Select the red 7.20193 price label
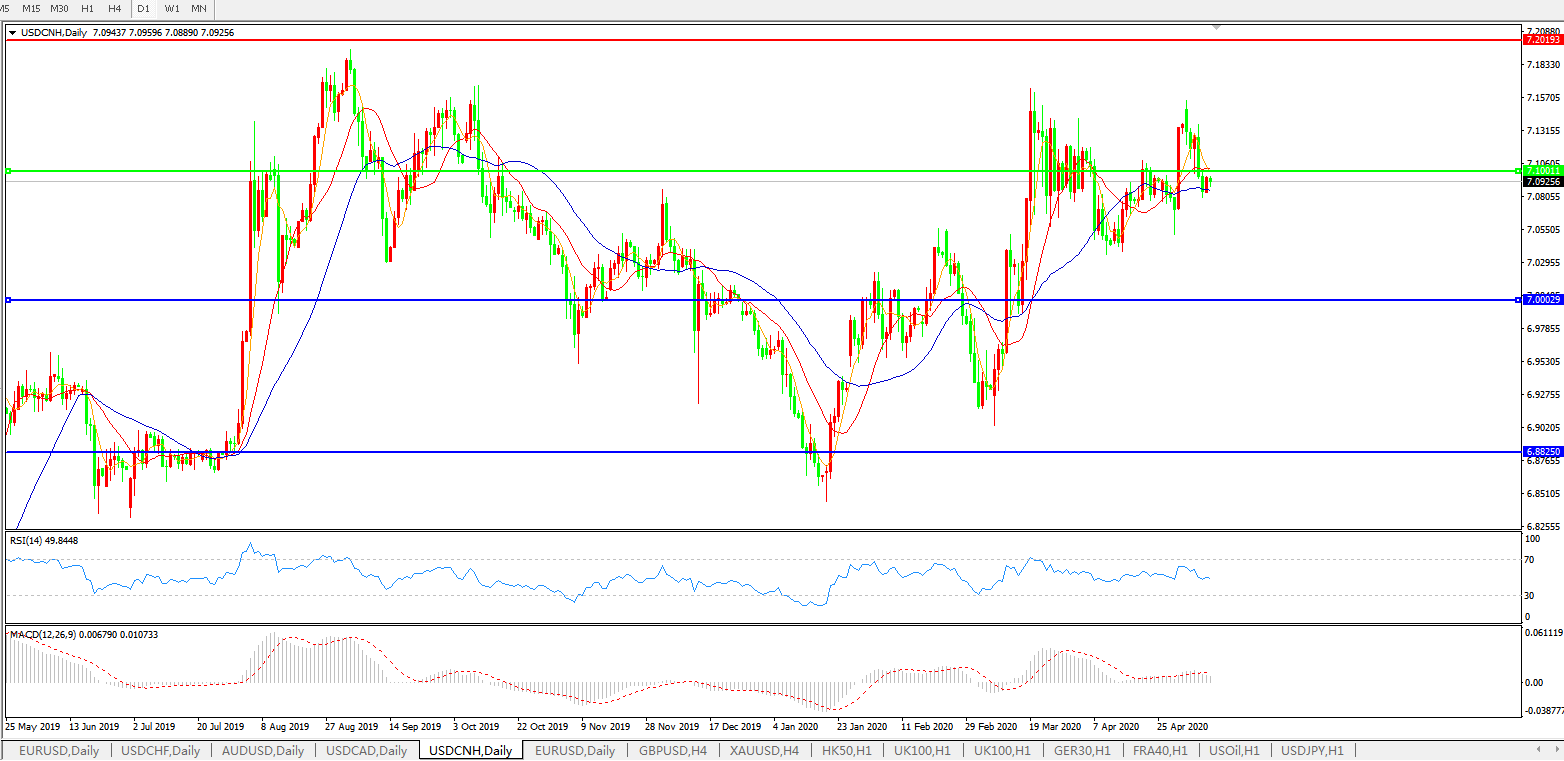 1541,40
